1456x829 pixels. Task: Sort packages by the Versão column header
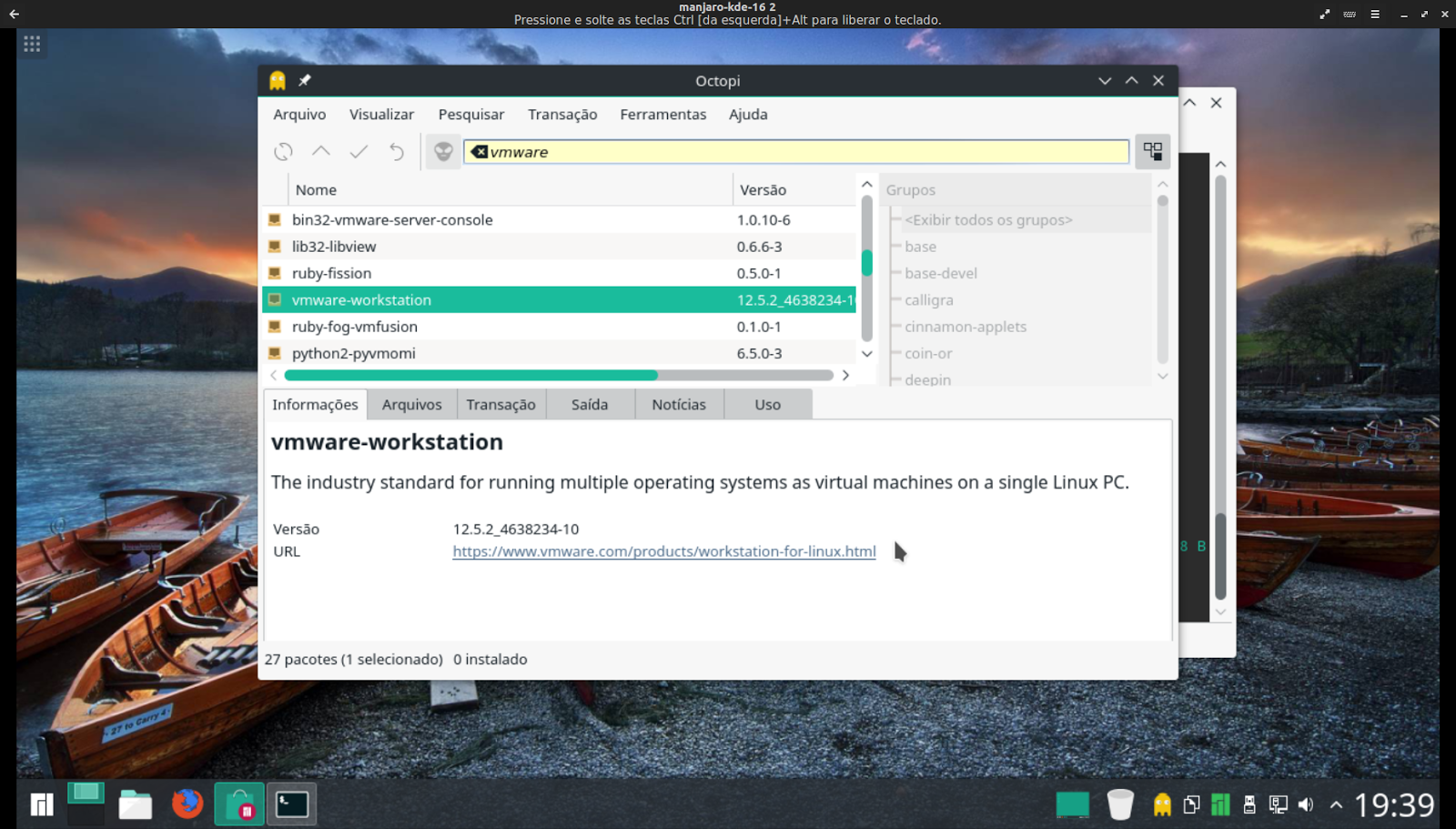(794, 189)
